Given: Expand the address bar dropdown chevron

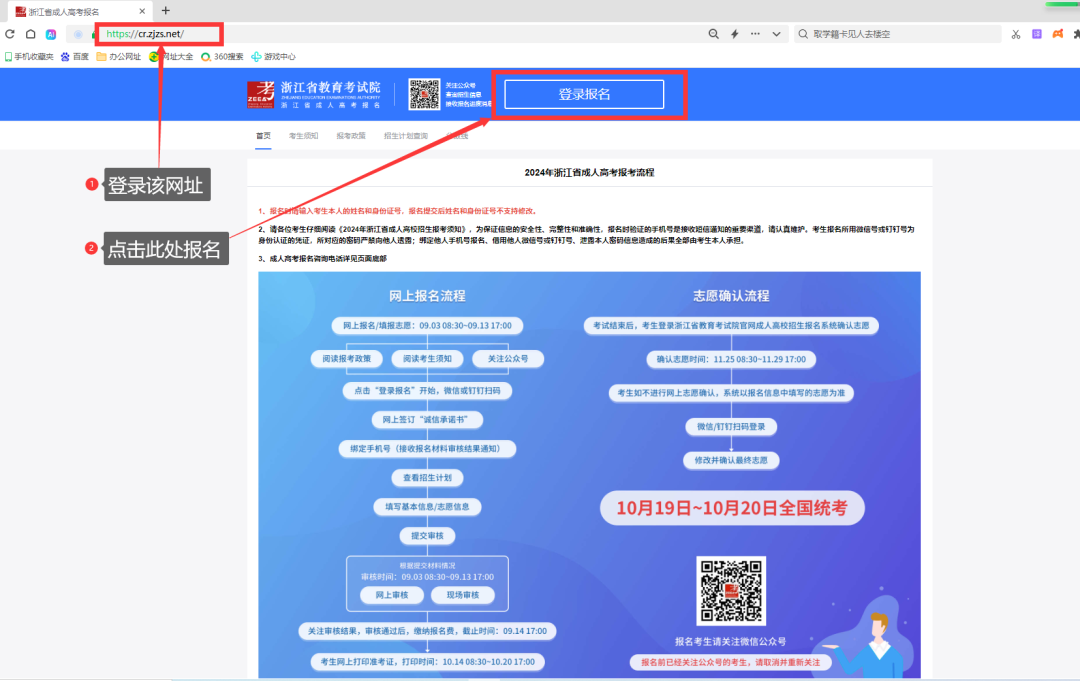Looking at the screenshot, I should (x=777, y=34).
